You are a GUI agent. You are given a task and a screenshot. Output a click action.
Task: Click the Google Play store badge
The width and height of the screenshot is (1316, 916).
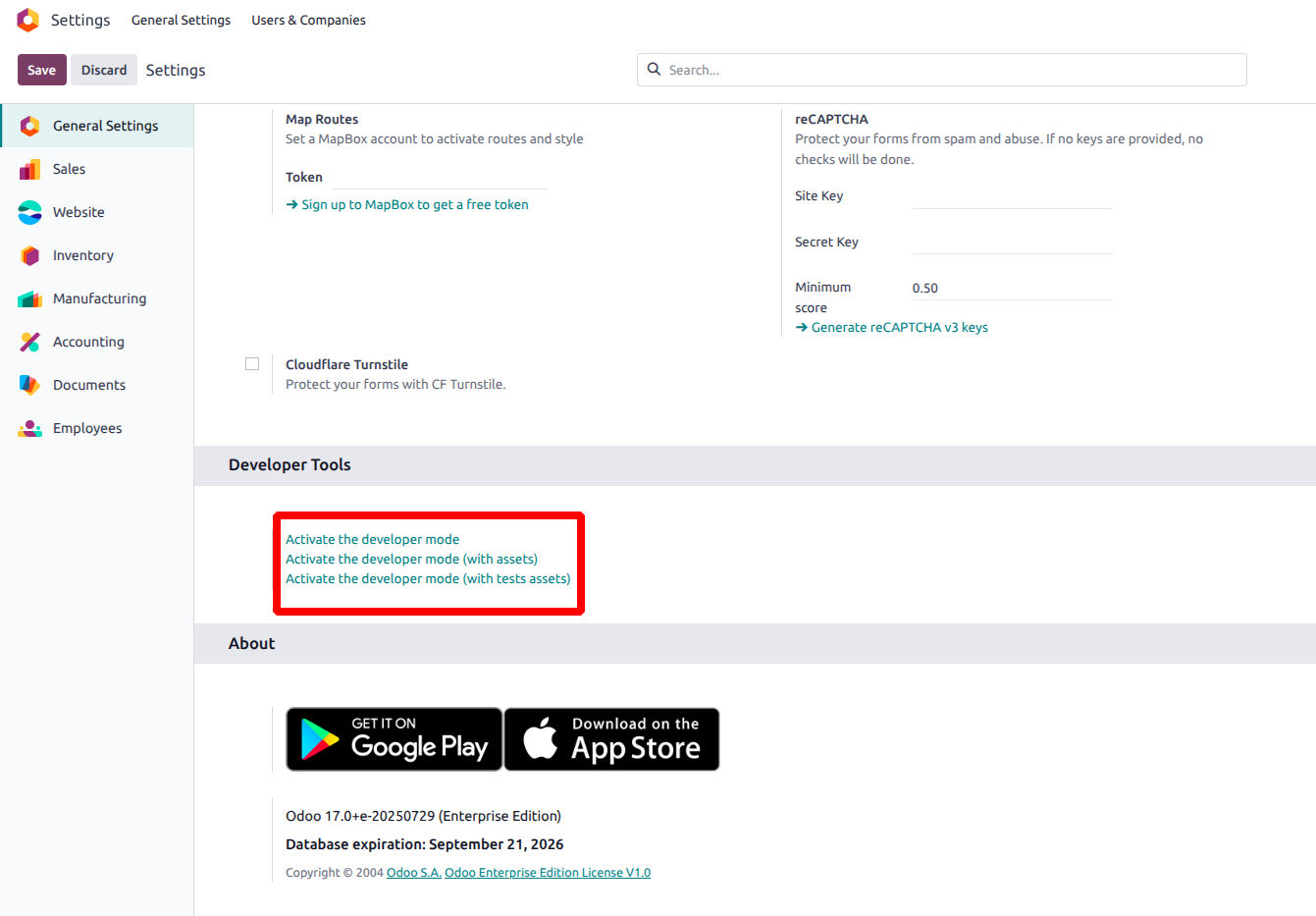click(x=394, y=739)
